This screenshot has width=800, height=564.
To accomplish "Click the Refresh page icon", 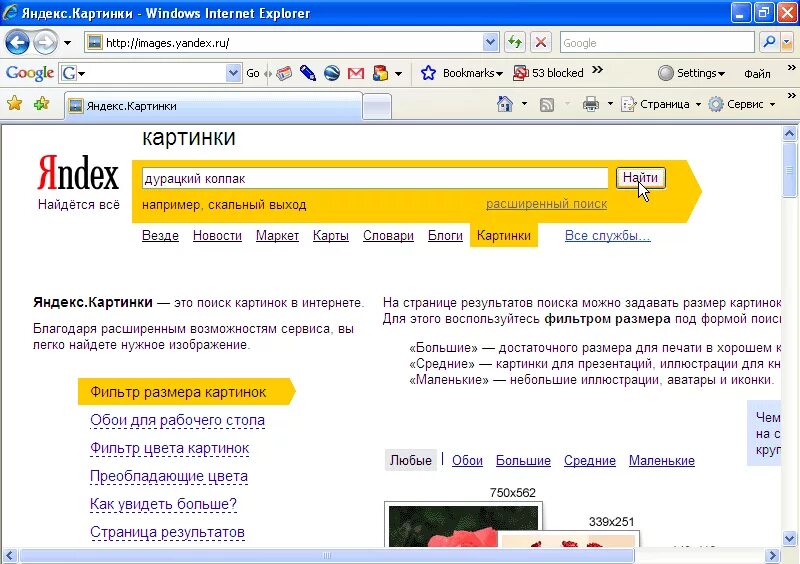I will click(x=515, y=43).
